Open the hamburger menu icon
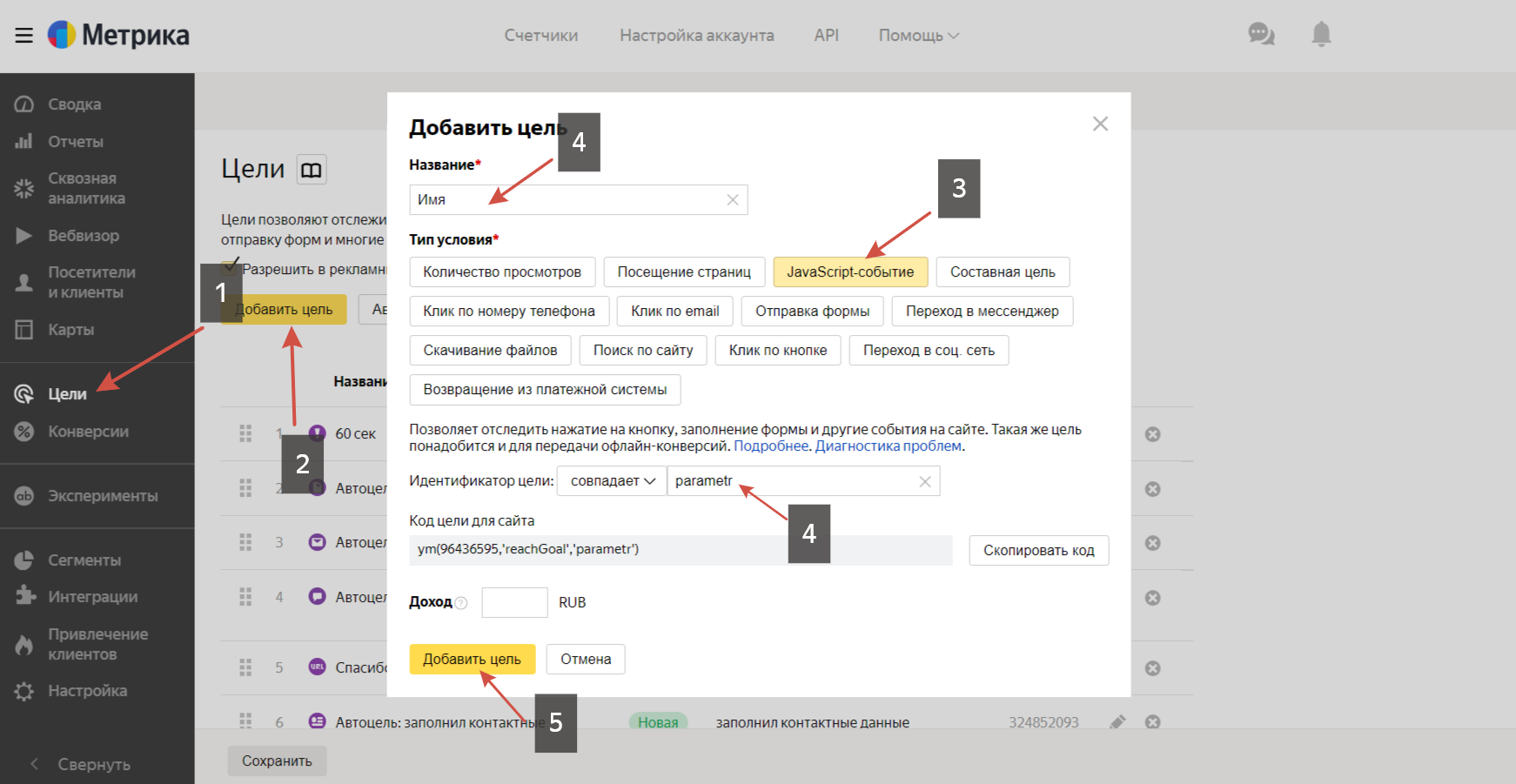This screenshot has width=1516, height=784. pyautogui.click(x=23, y=35)
